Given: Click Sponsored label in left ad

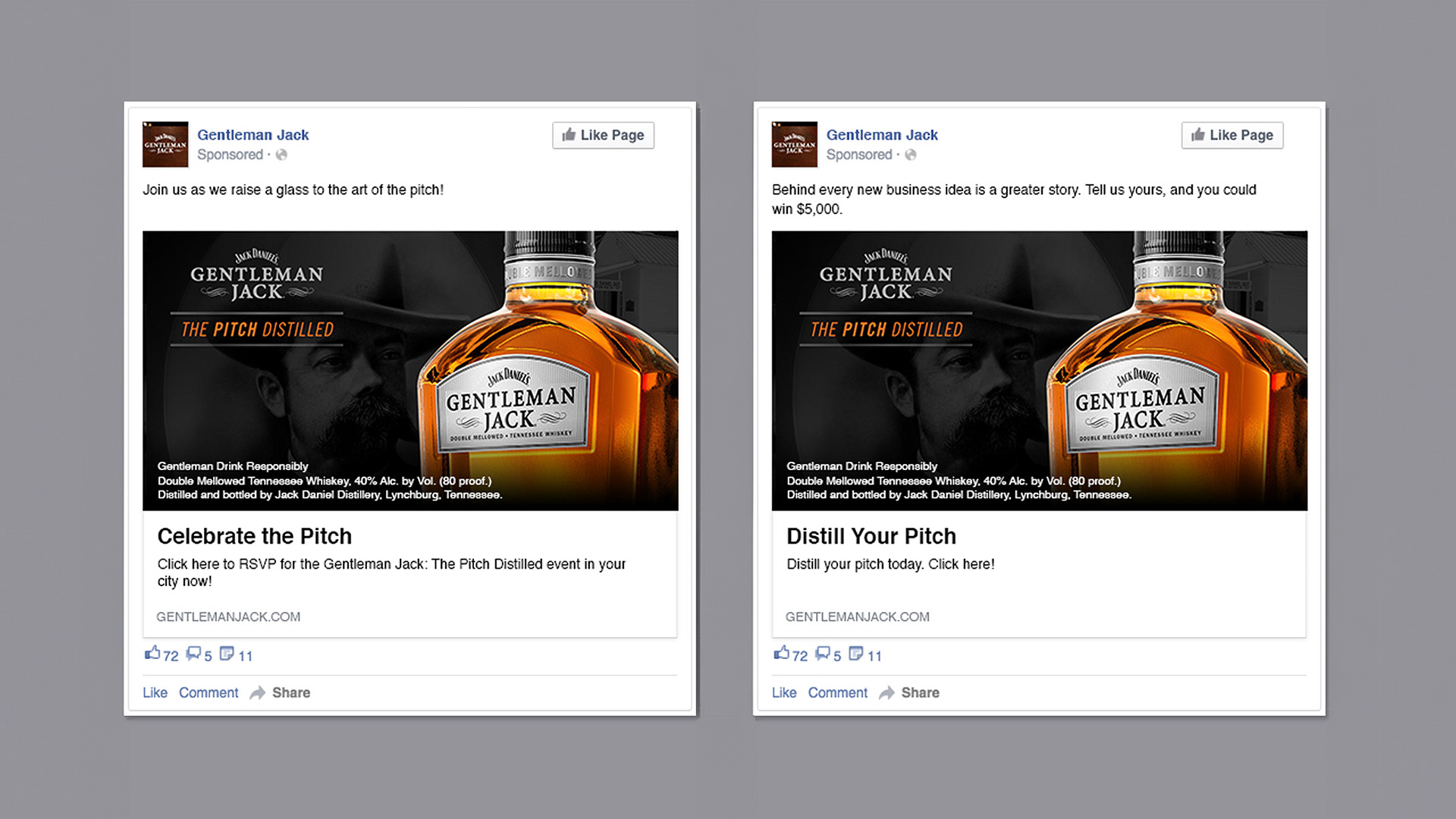Looking at the screenshot, I should point(230,155).
